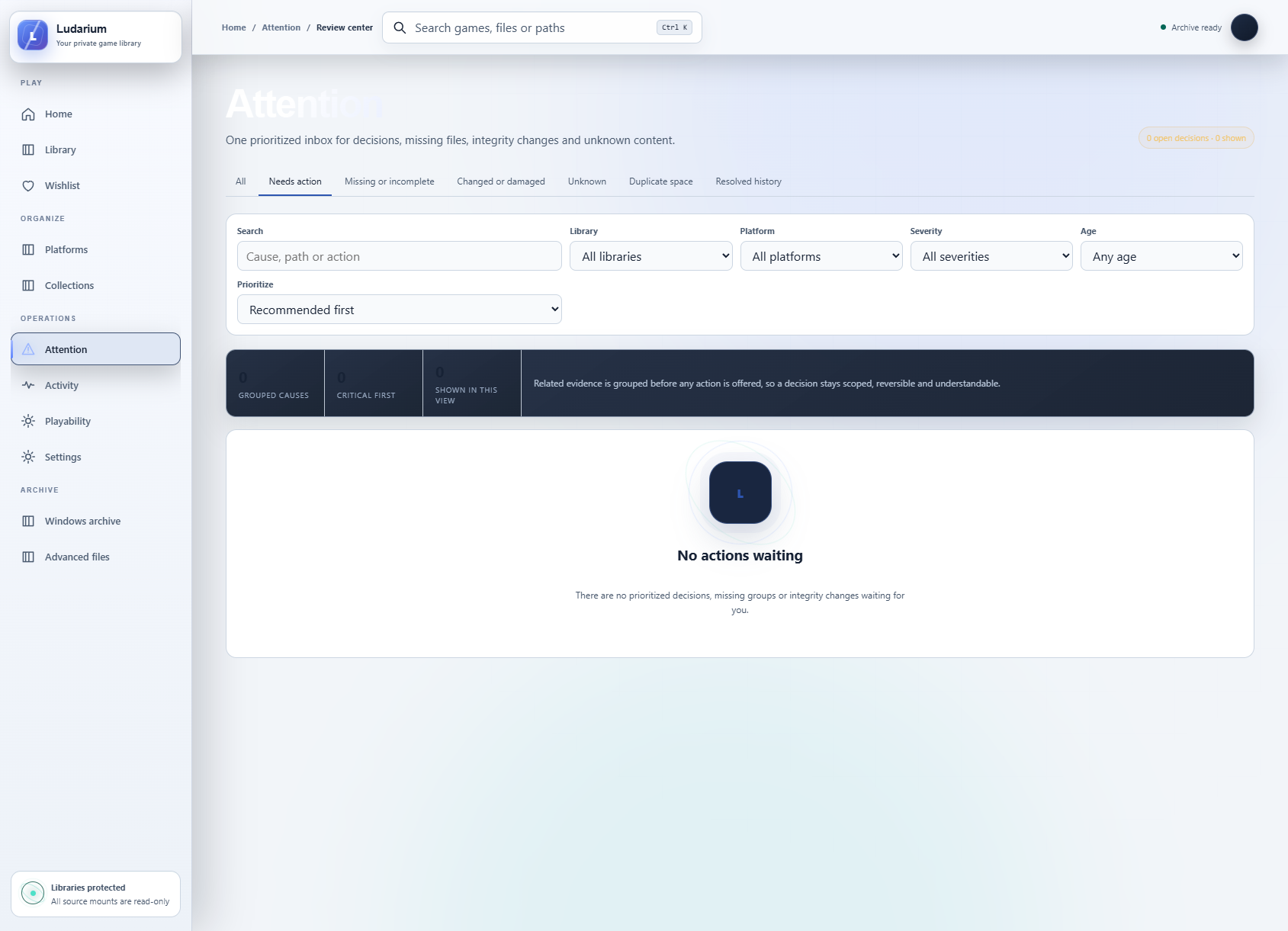Click the No actions waiting heading
The height and width of the screenshot is (931, 1288).
coord(740,556)
